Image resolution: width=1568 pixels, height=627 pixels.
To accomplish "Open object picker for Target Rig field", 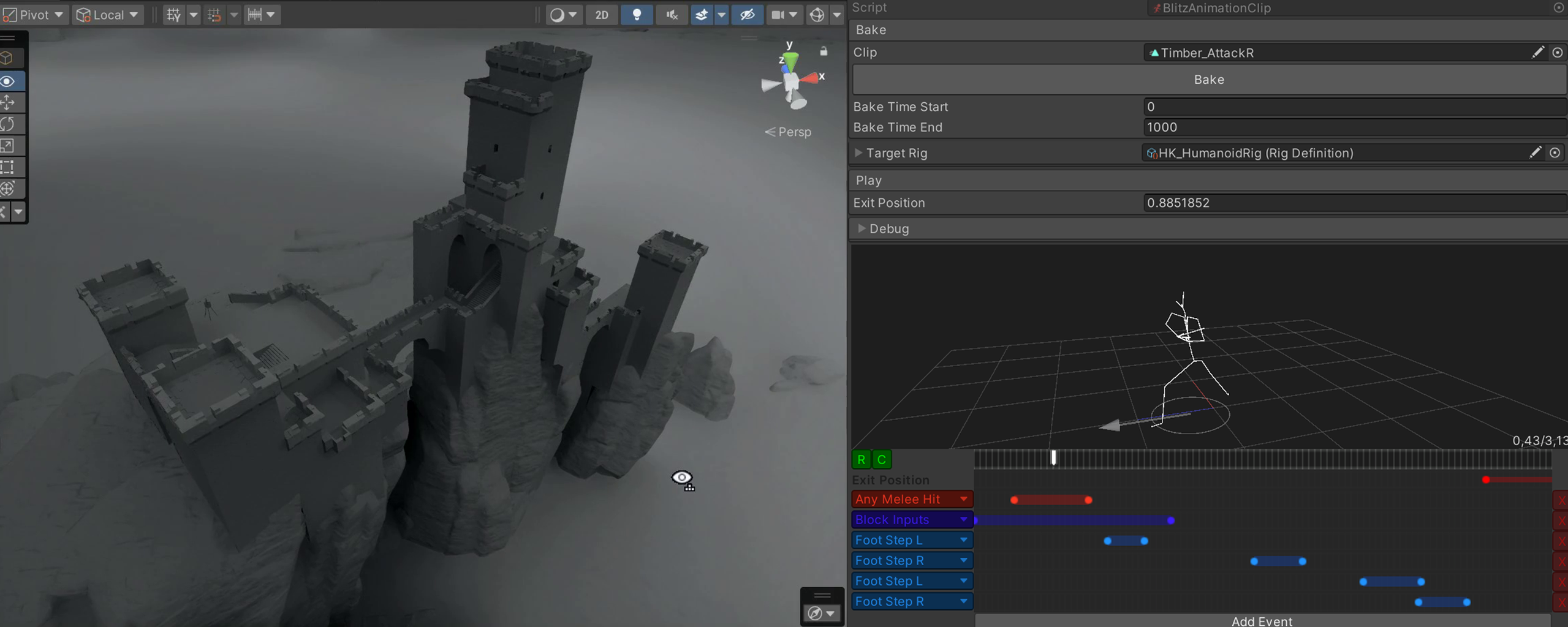I will pyautogui.click(x=1555, y=153).
